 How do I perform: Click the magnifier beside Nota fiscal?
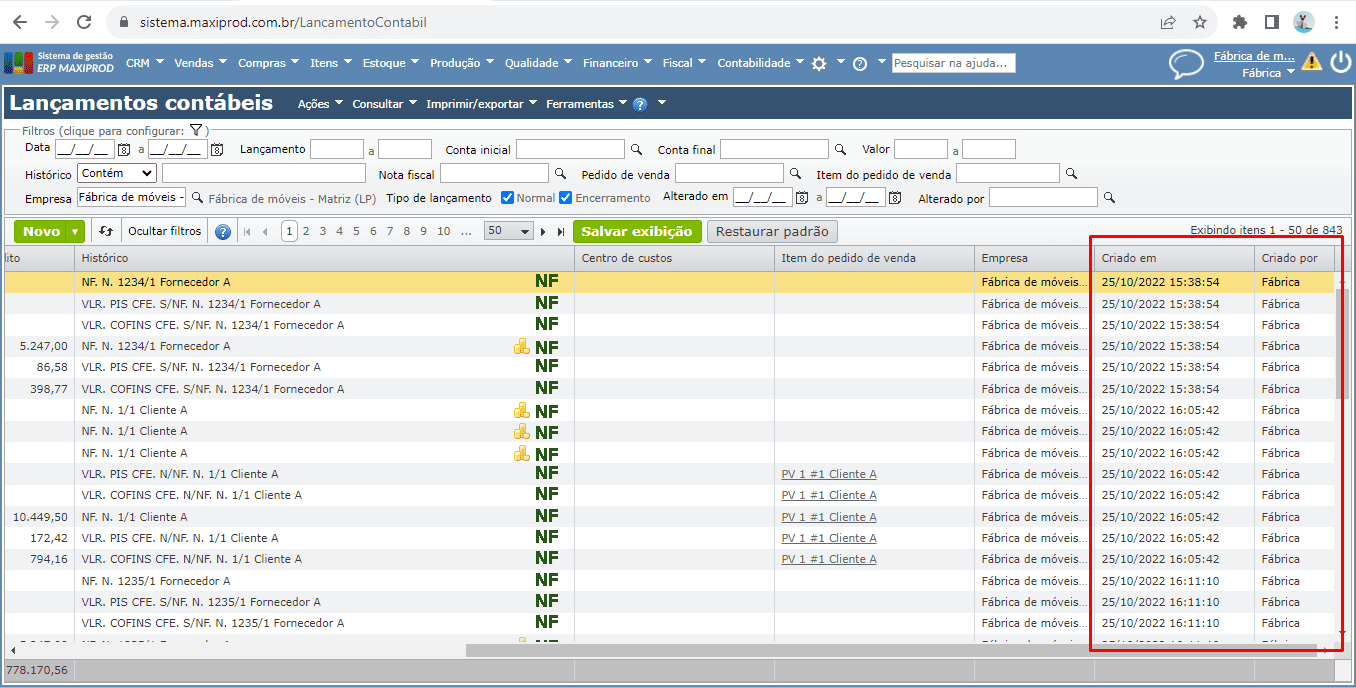(x=560, y=174)
